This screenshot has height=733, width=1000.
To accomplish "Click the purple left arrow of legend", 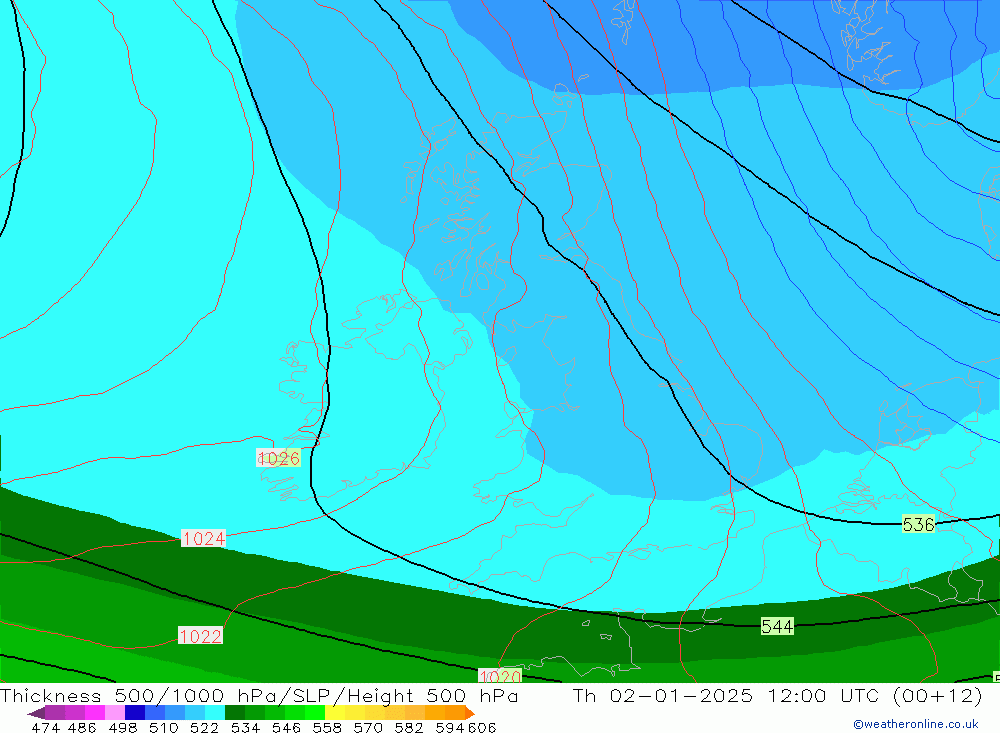I will coord(36,713).
